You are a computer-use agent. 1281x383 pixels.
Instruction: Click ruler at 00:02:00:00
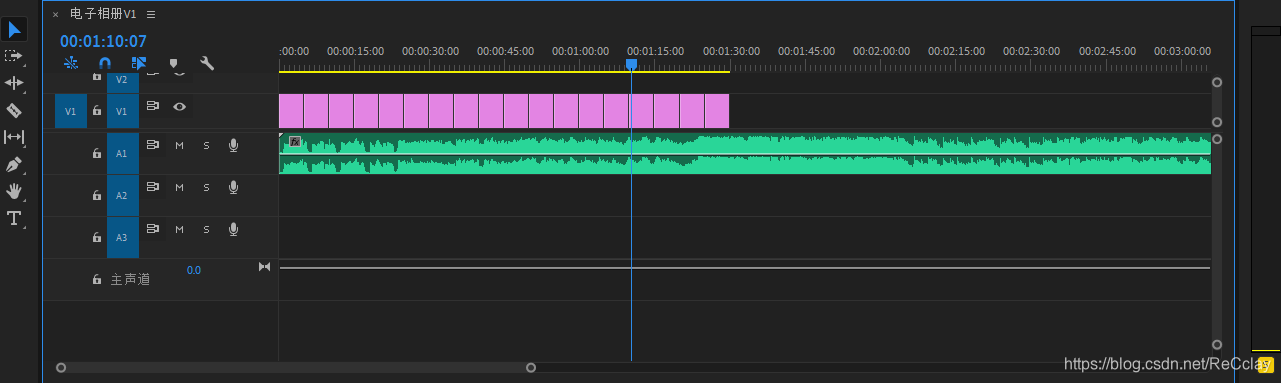(x=881, y=51)
